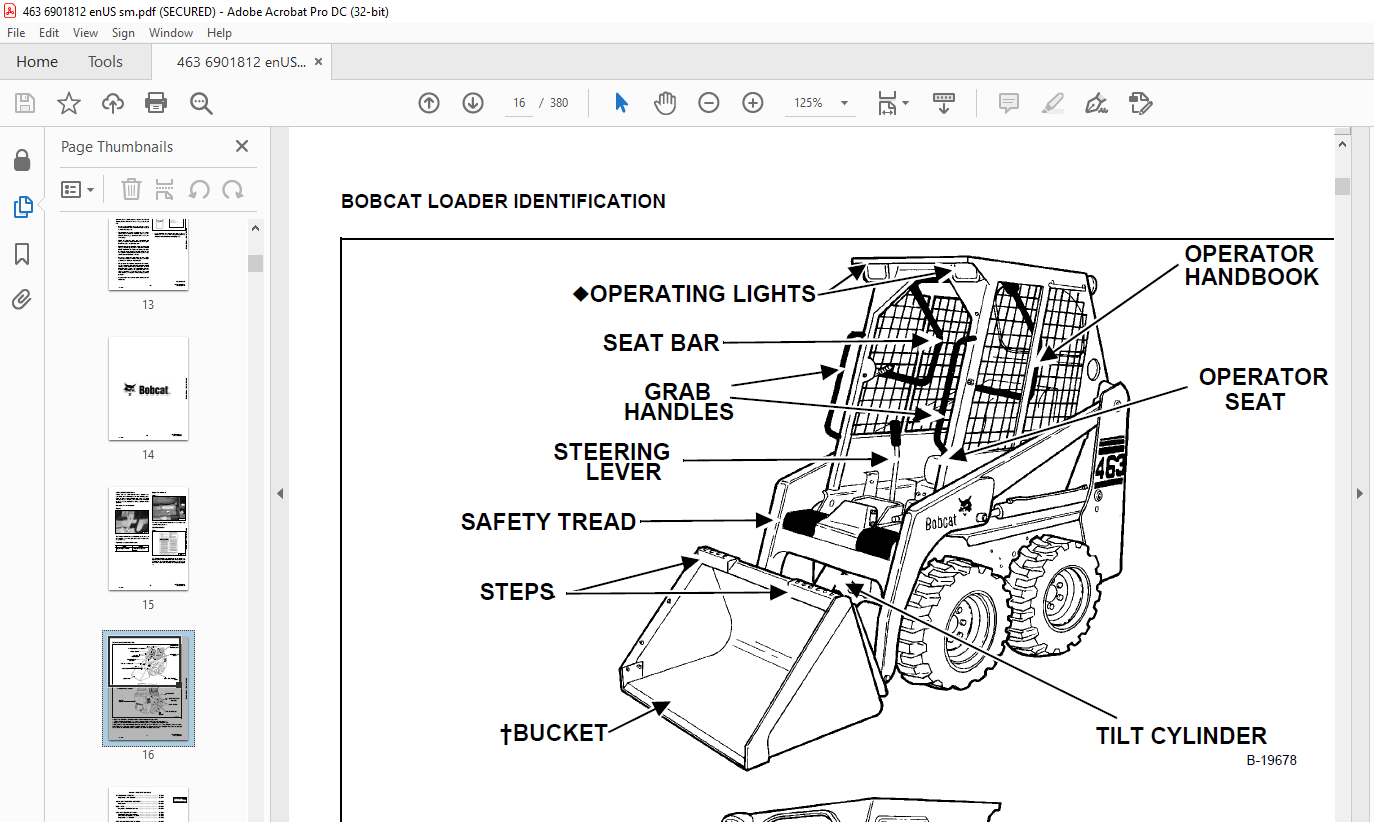Toggle the Page Thumbnails sidebar icon
Viewport: 1374px width, 822px height.
point(22,207)
